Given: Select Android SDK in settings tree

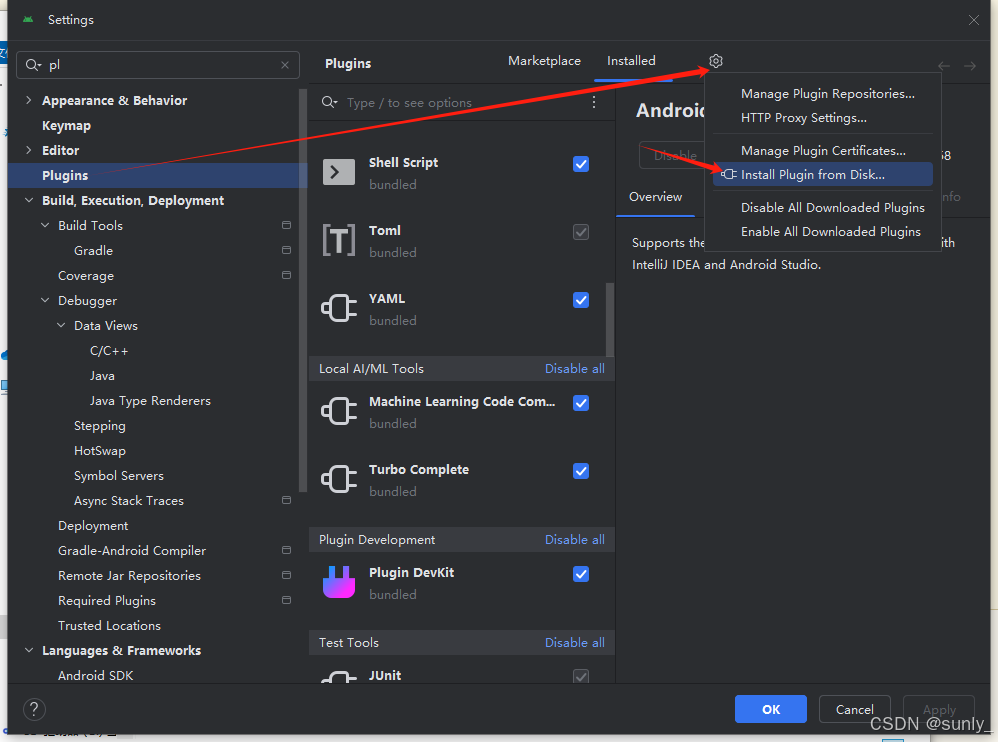Looking at the screenshot, I should pyautogui.click(x=95, y=675).
